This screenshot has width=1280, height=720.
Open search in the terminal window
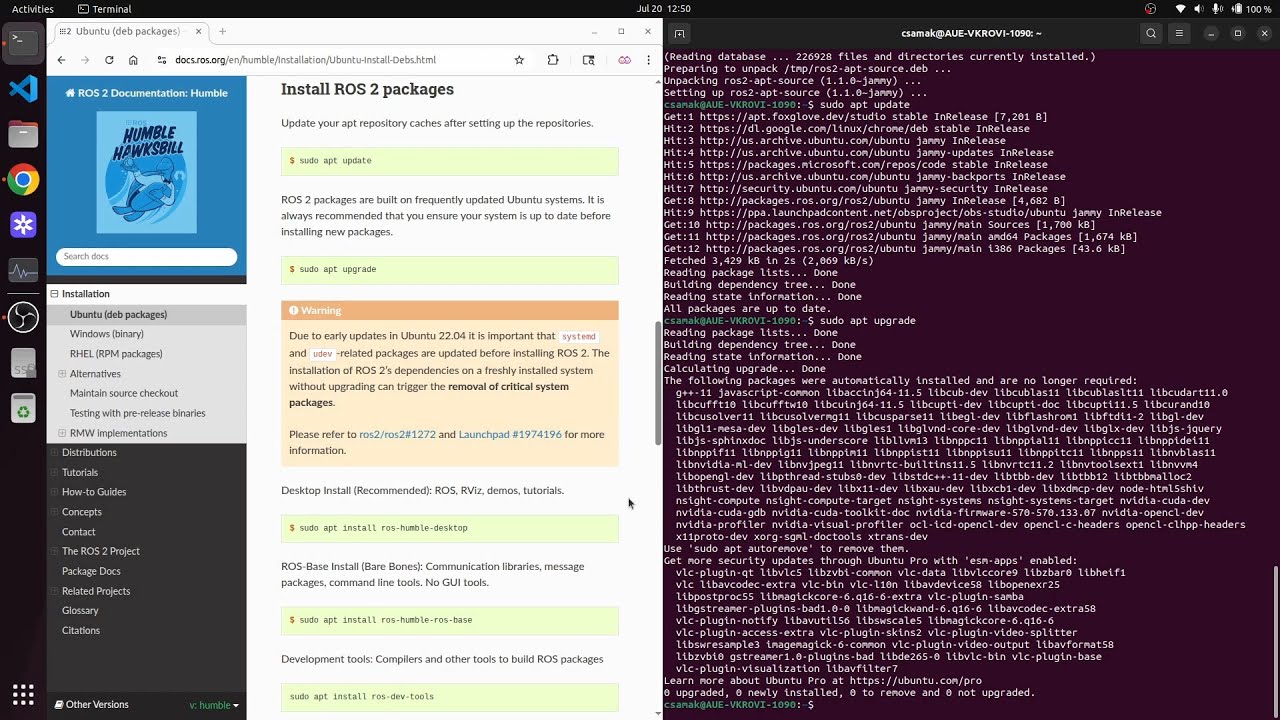pyautogui.click(x=1151, y=33)
